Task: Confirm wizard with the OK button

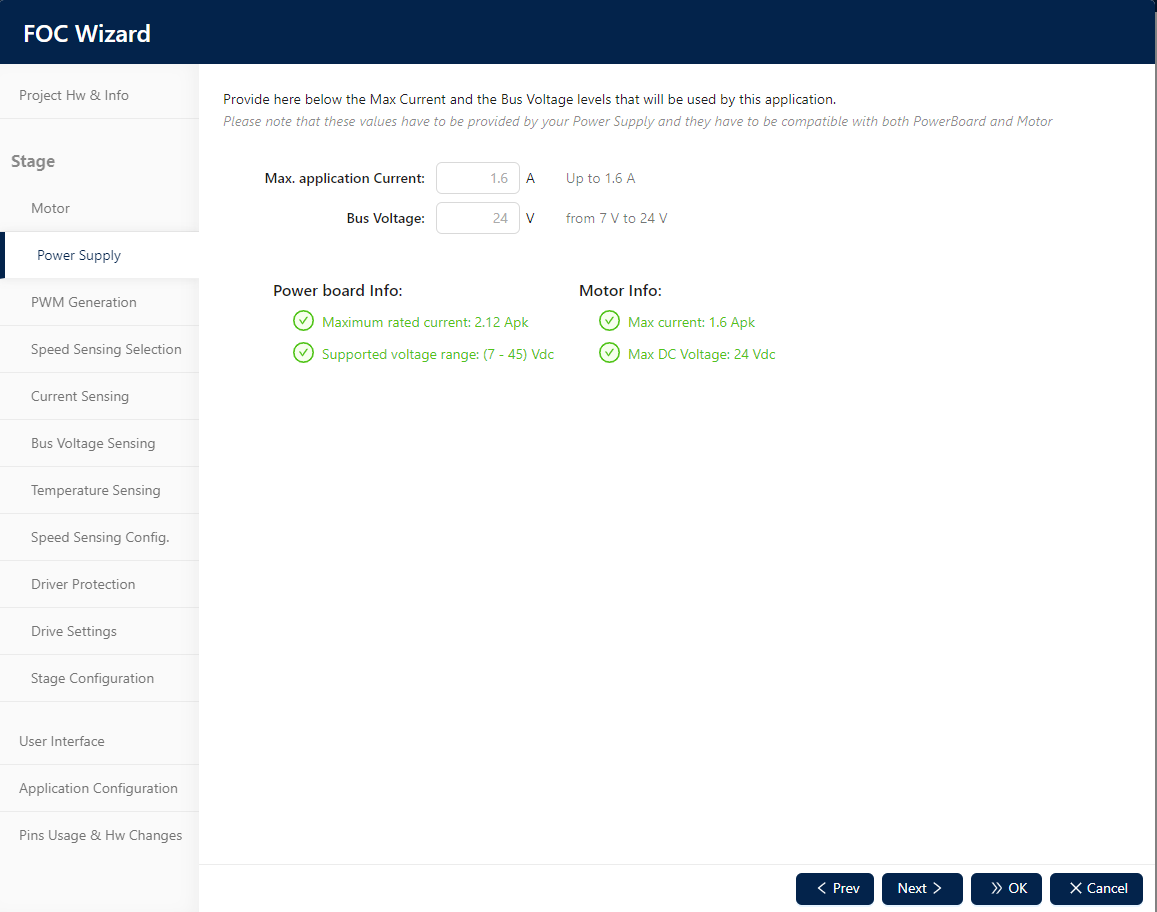Action: (x=1006, y=888)
